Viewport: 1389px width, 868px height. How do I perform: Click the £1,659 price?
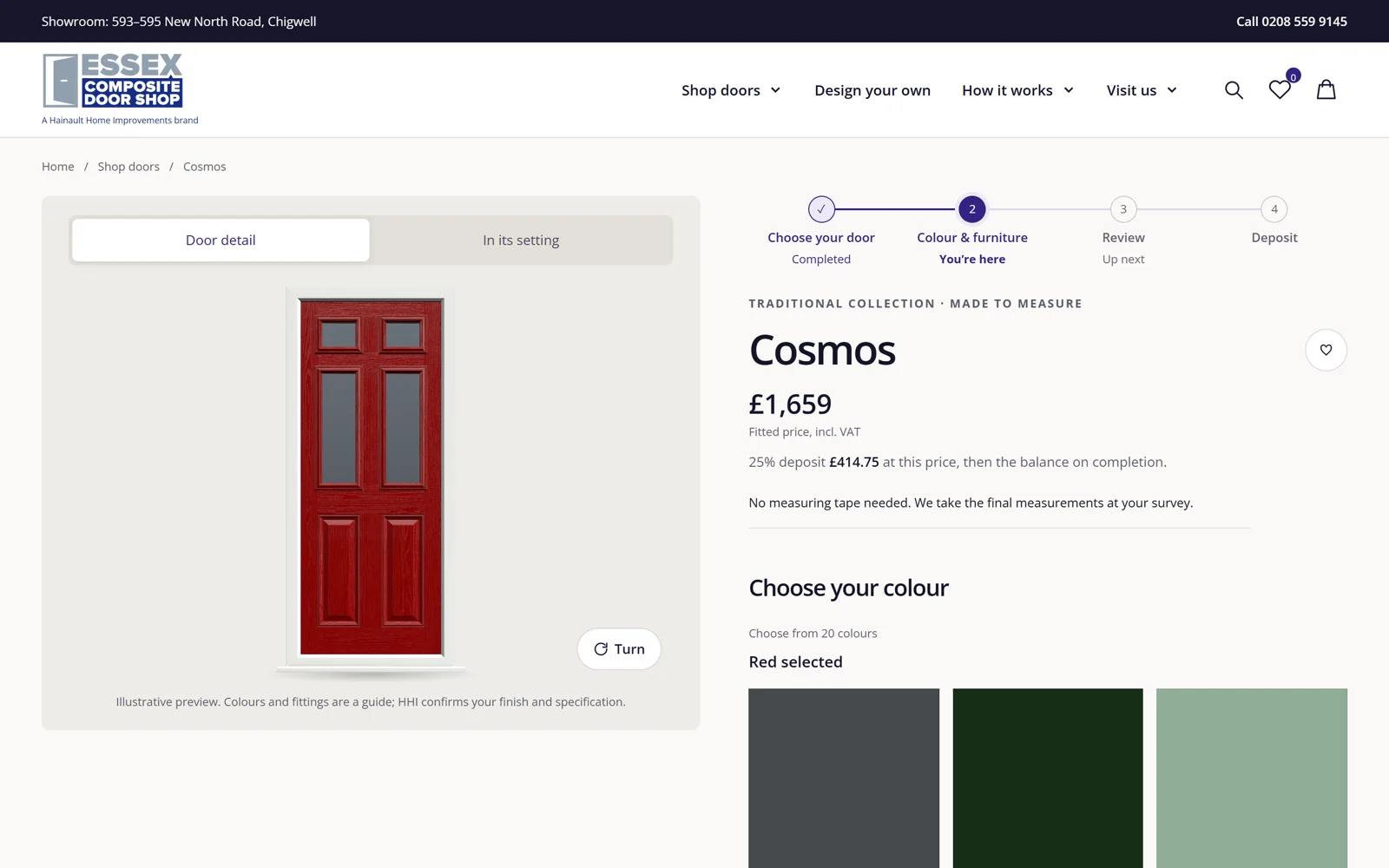tap(790, 404)
